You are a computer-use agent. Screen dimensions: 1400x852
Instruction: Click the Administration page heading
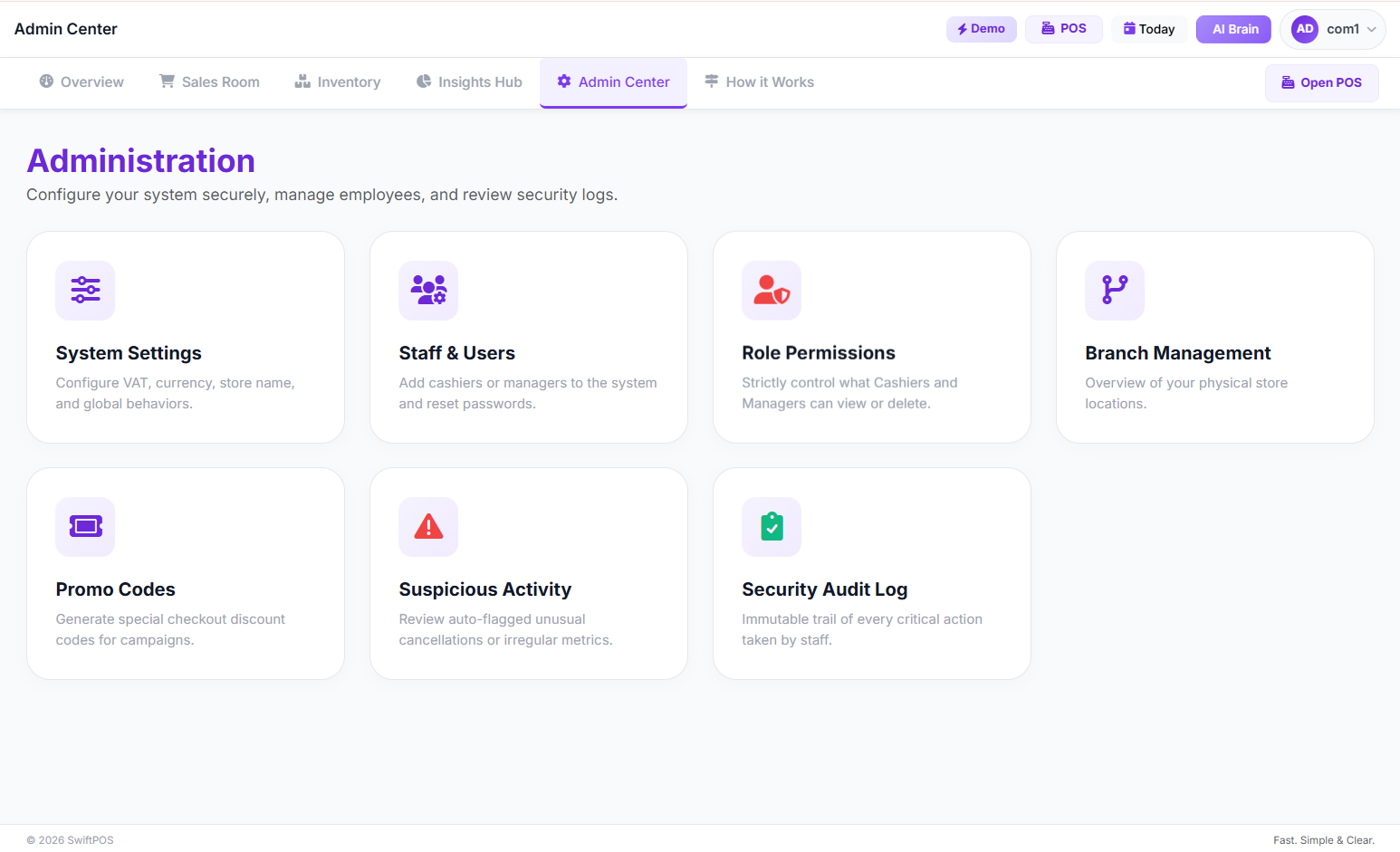click(141, 161)
